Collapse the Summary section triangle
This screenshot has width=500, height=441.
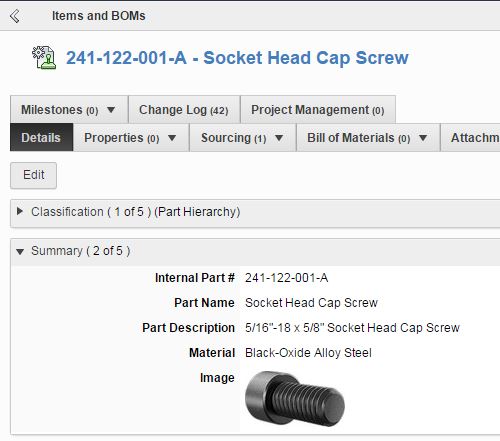(x=20, y=251)
